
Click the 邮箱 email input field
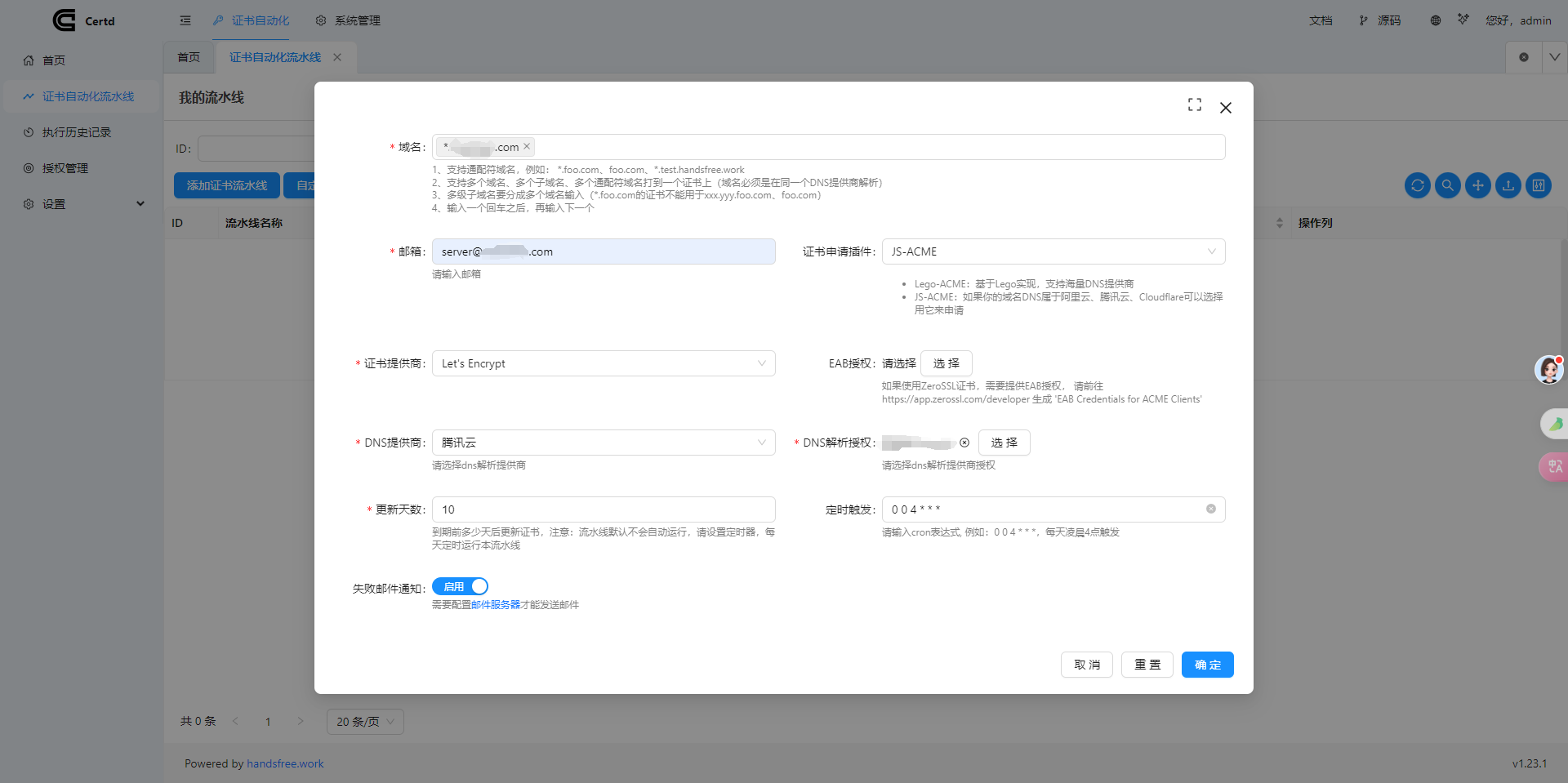point(604,251)
